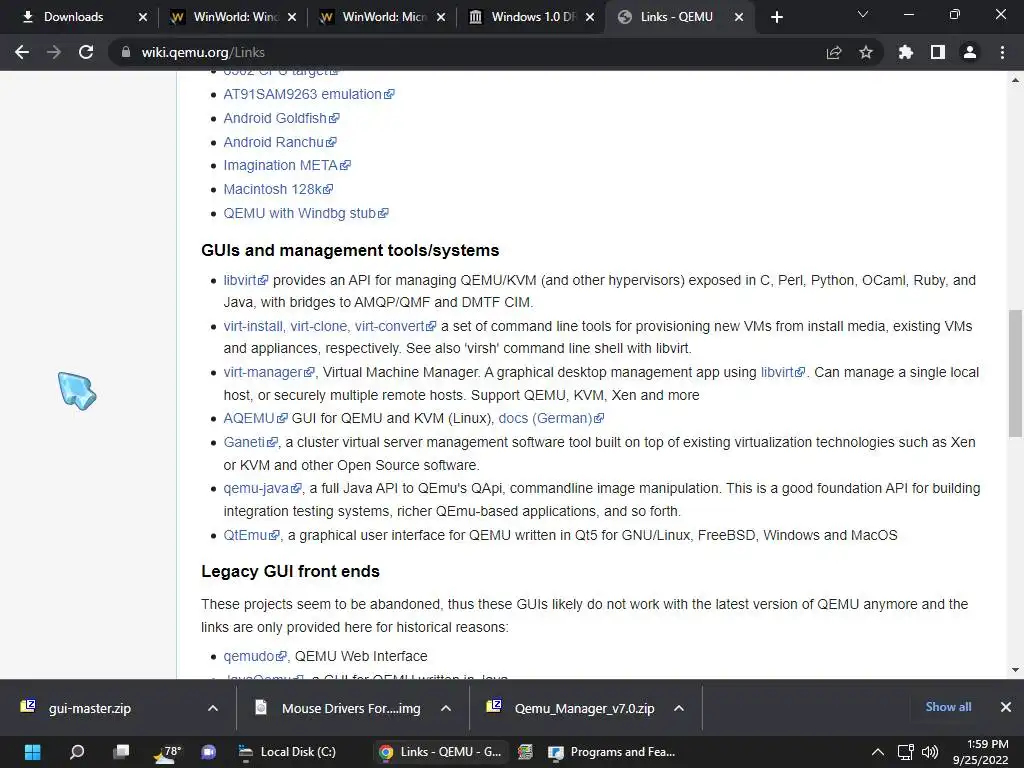The height and width of the screenshot is (768, 1024).
Task: Switch to the Downloads tab
Action: coord(73,17)
